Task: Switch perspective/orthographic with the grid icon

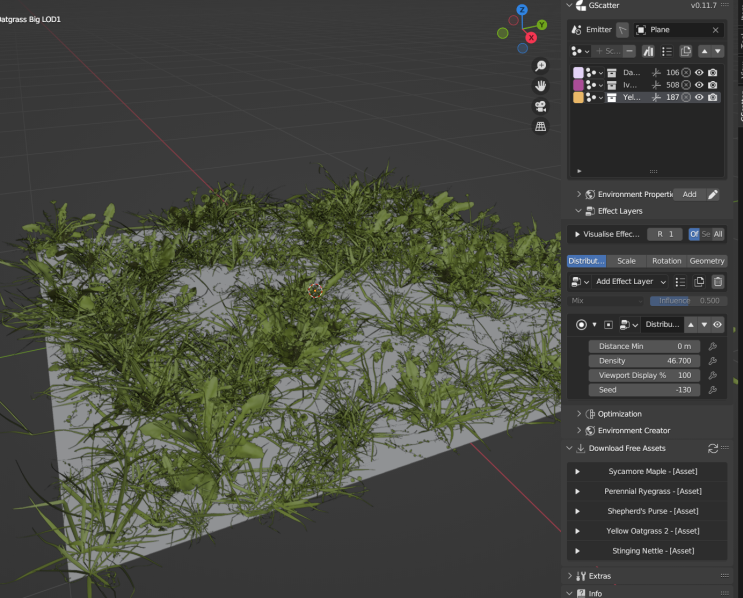Action: tap(541, 127)
